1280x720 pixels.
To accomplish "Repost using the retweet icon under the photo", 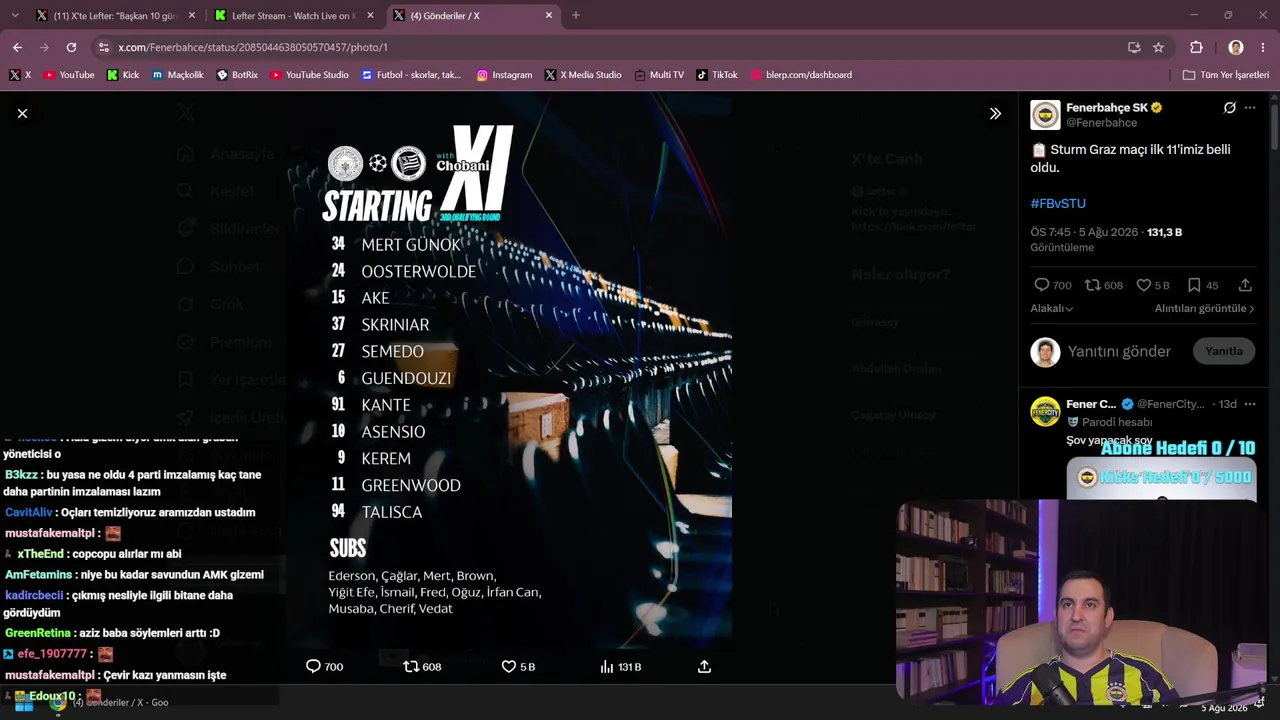I will click(411, 666).
